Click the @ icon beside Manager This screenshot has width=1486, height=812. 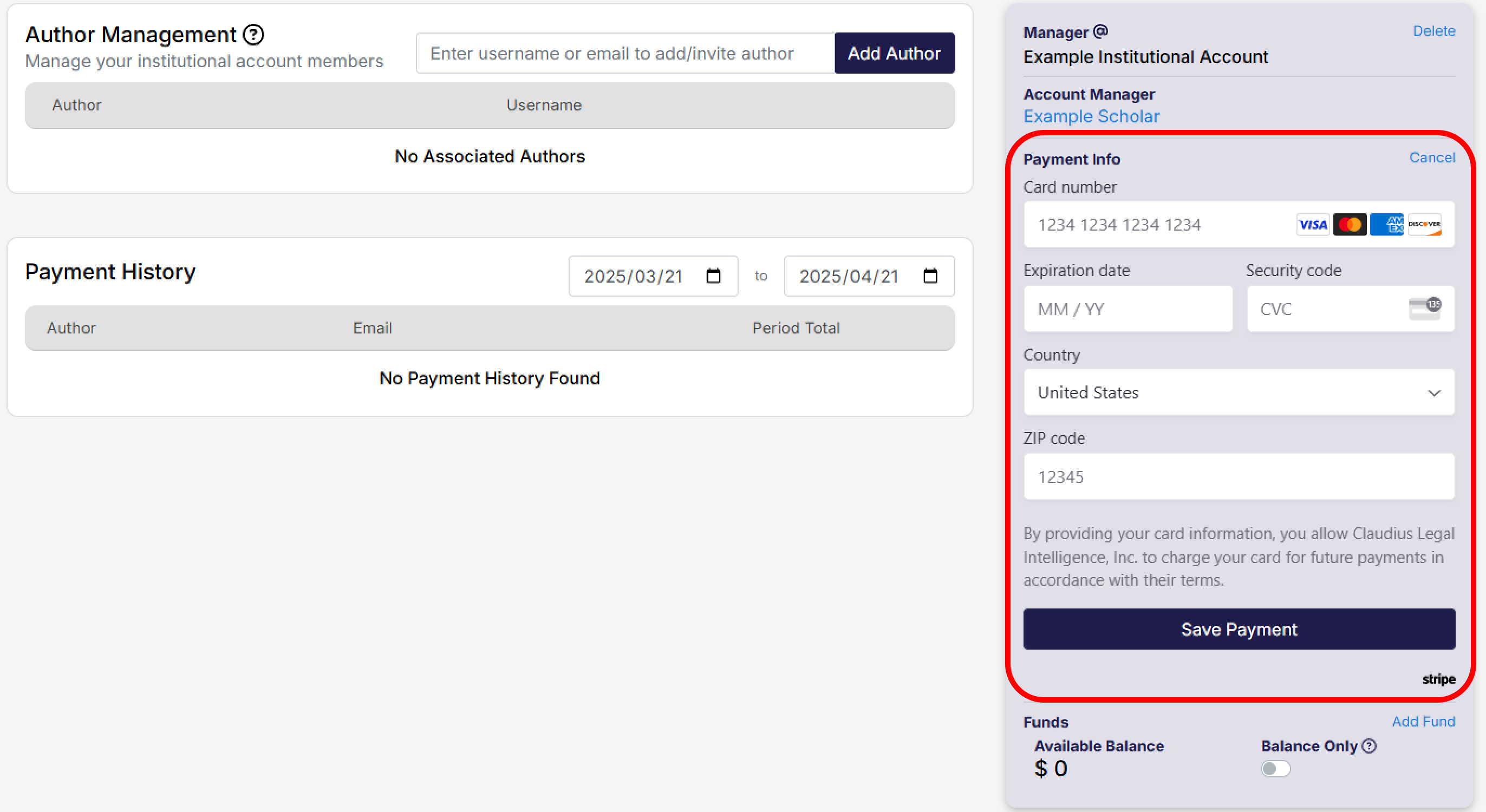coord(1100,31)
